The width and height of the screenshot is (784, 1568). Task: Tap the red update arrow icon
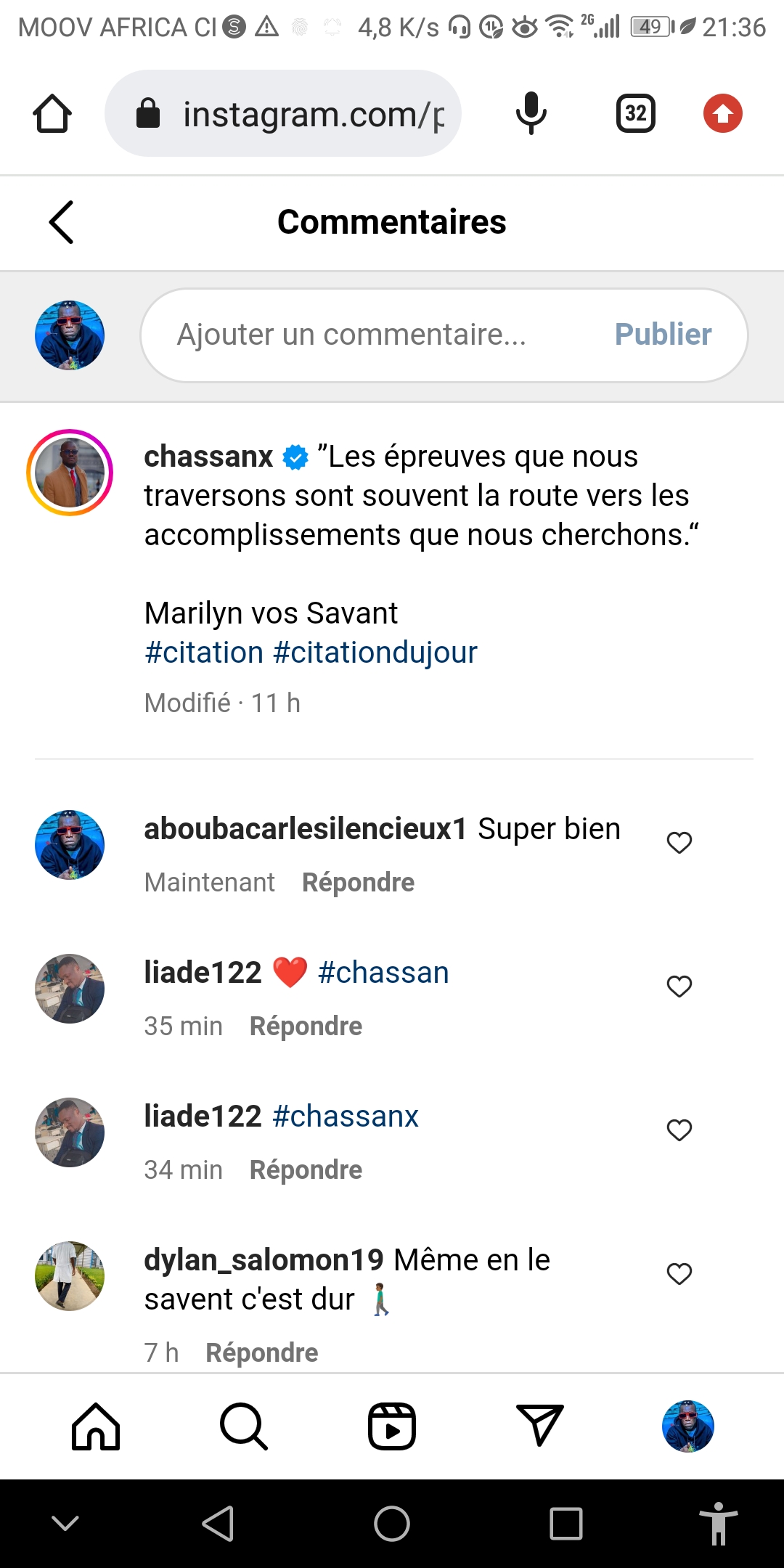(x=722, y=113)
